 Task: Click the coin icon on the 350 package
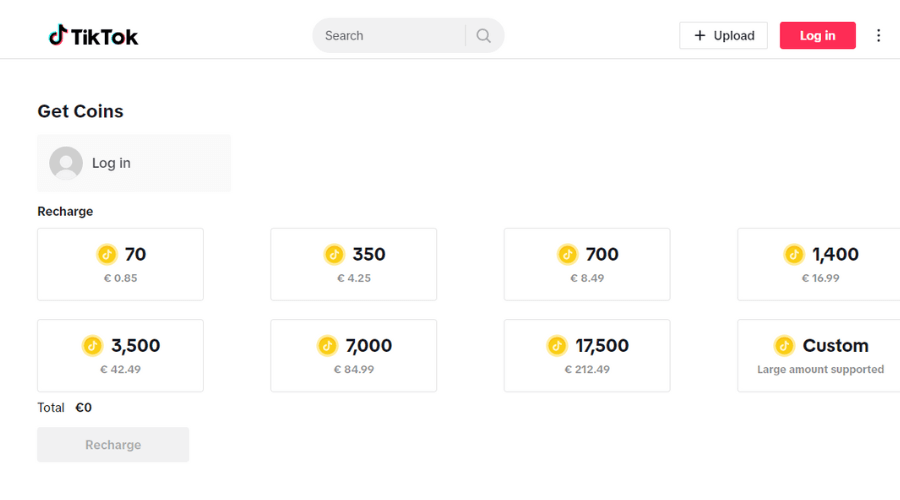[334, 254]
